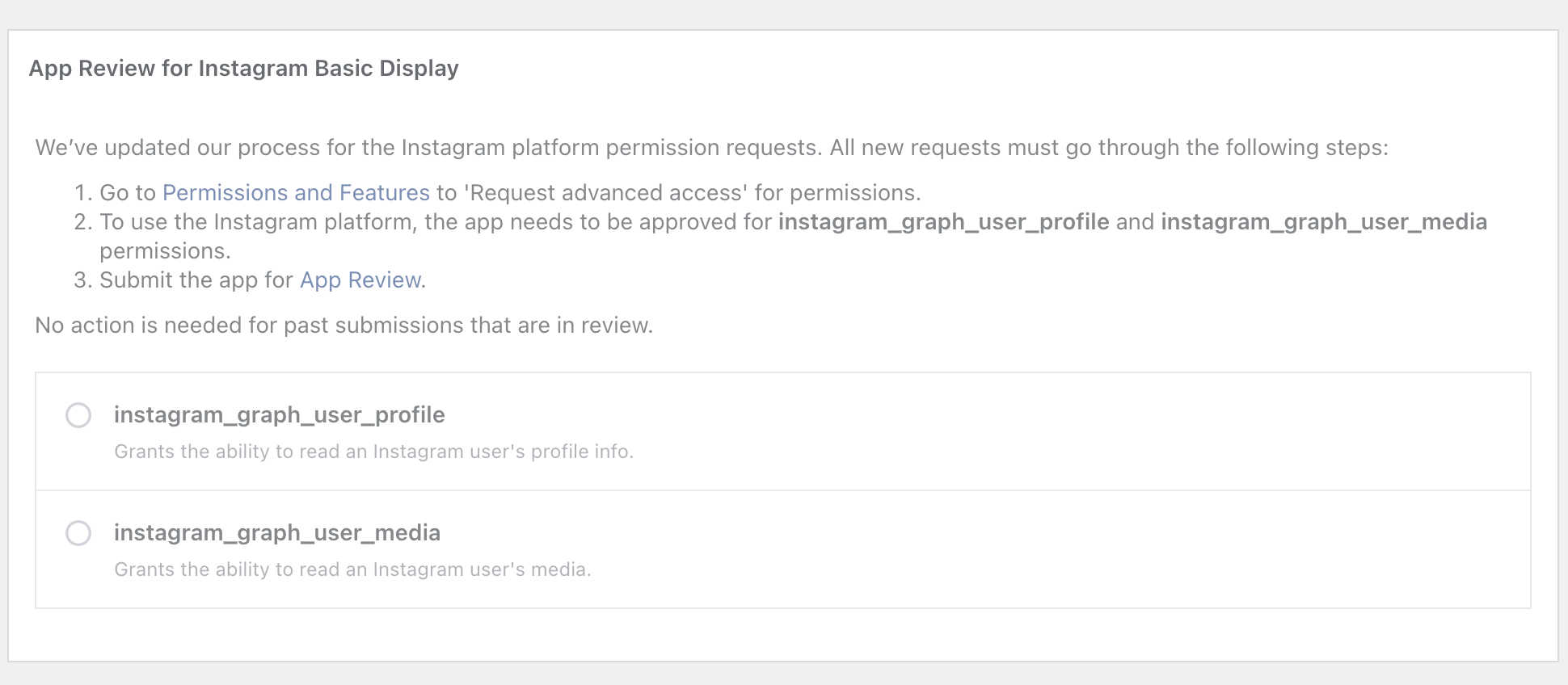Follow the Permissions and Features hyperlink
The height and width of the screenshot is (685, 1568).
click(x=296, y=192)
